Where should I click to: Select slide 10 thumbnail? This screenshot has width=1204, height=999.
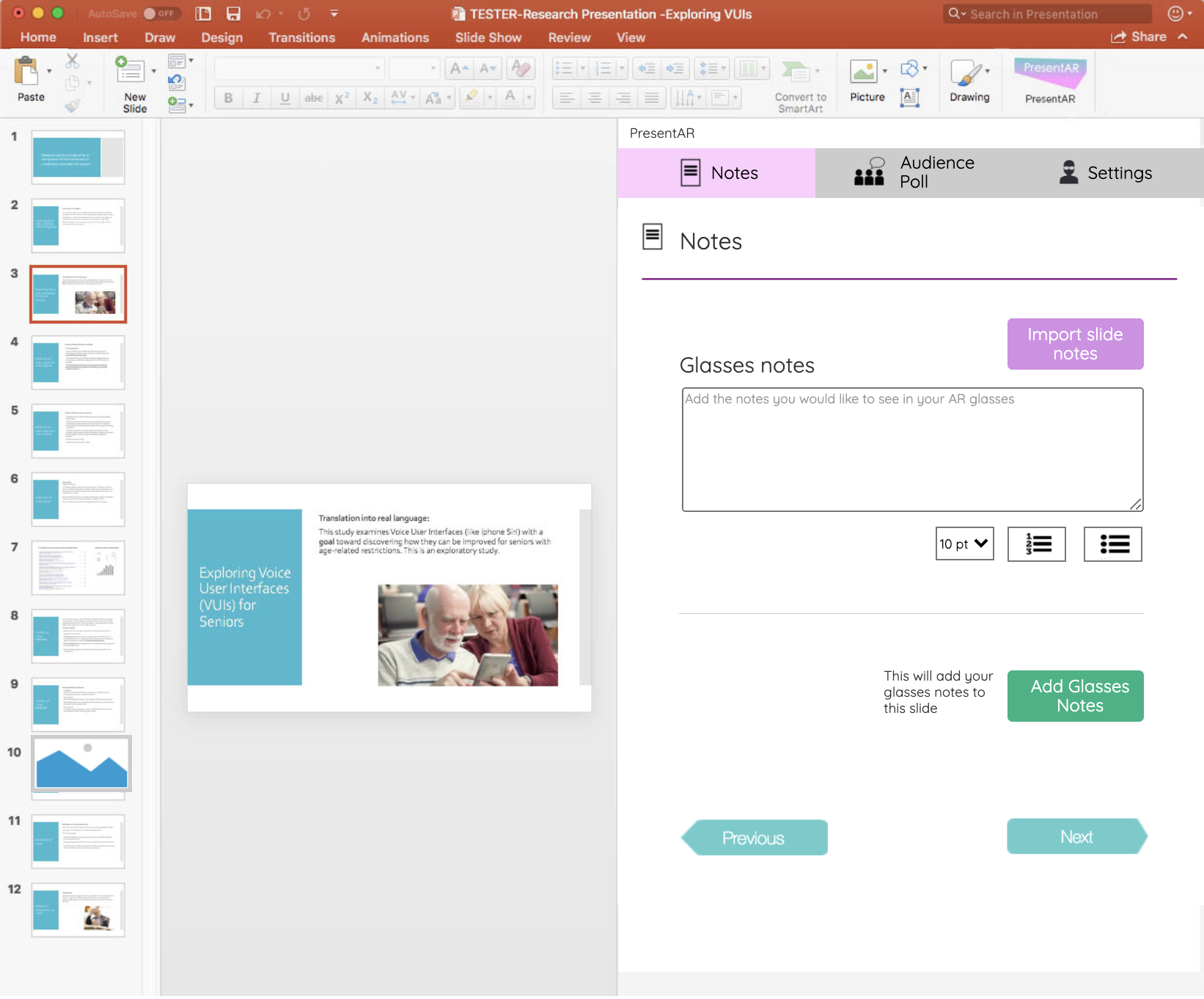81,764
